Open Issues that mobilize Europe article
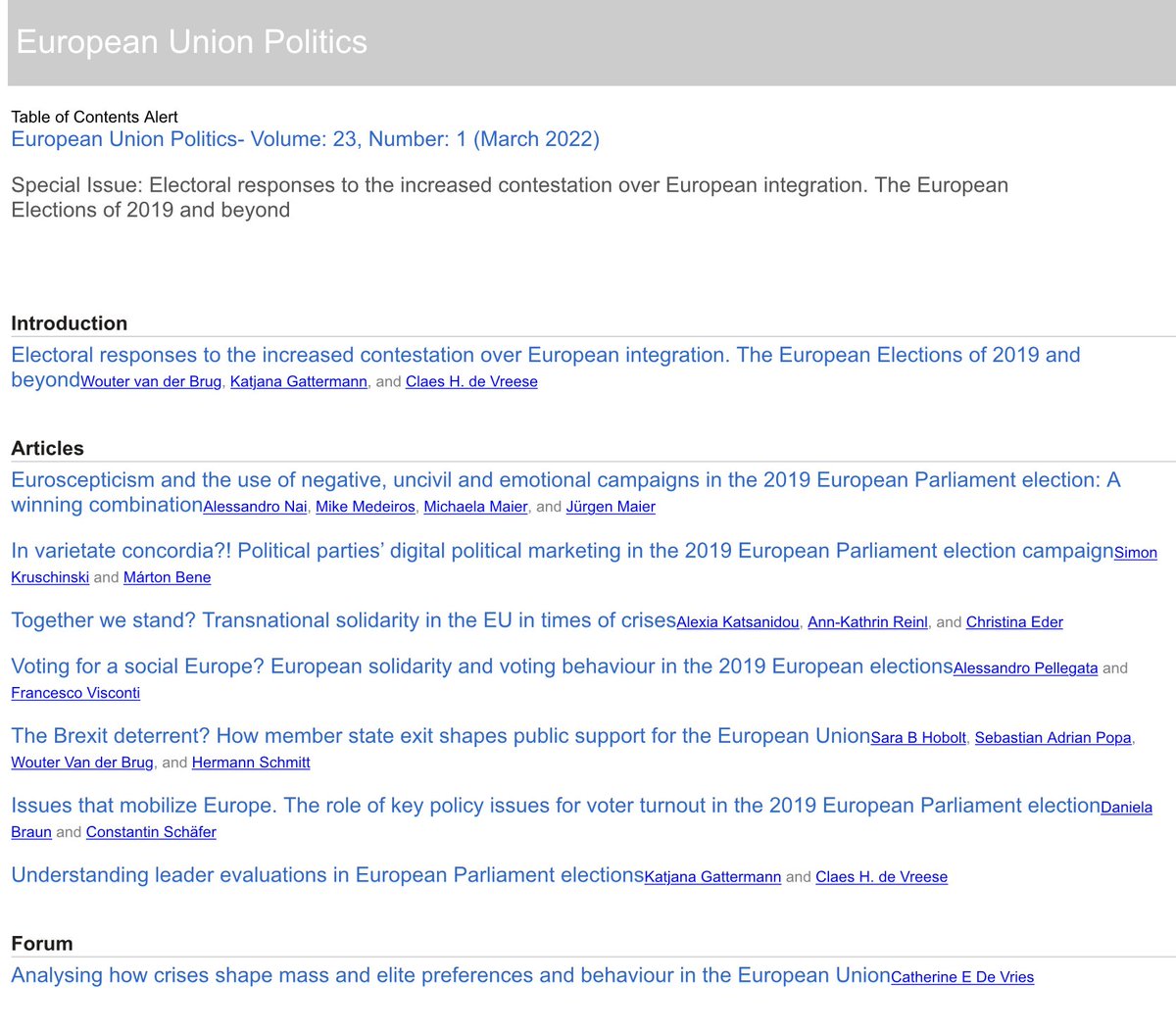The image size is (1176, 1034). 556,806
